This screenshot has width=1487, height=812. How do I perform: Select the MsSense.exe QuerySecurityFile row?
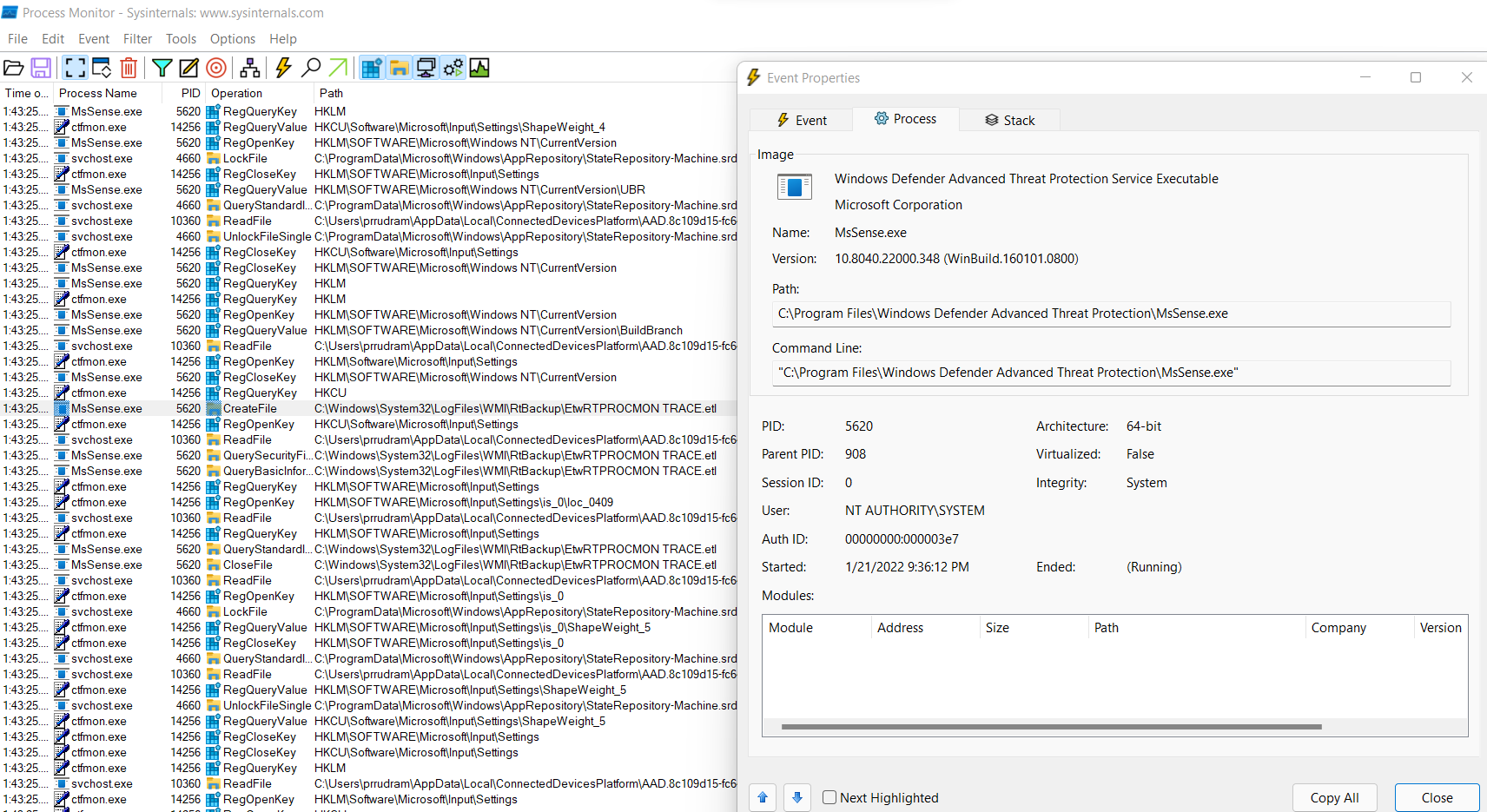(x=368, y=455)
